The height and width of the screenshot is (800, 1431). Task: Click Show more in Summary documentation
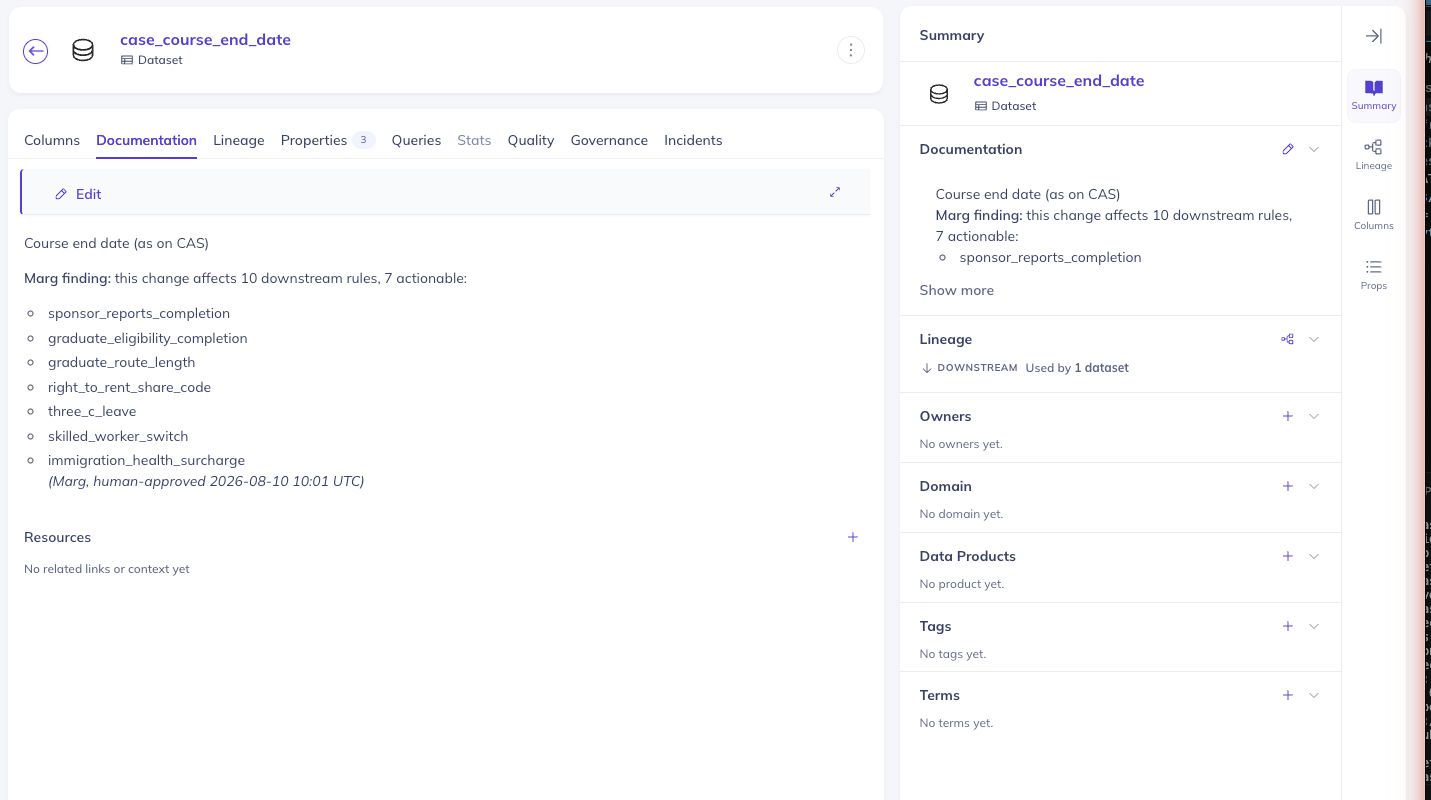957,290
